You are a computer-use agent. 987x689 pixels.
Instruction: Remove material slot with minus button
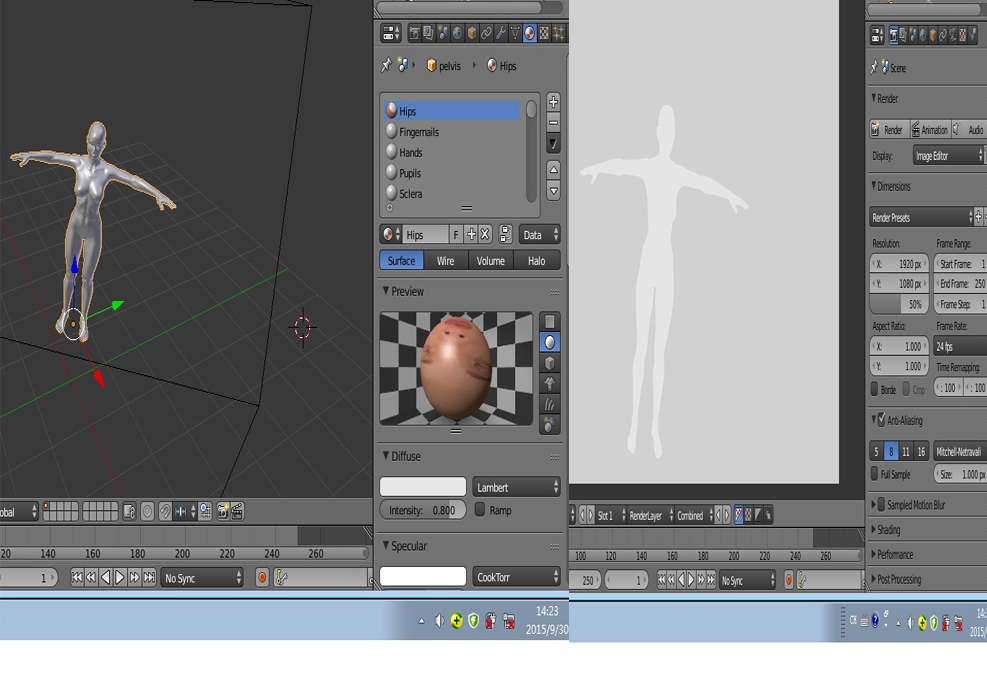pos(553,123)
